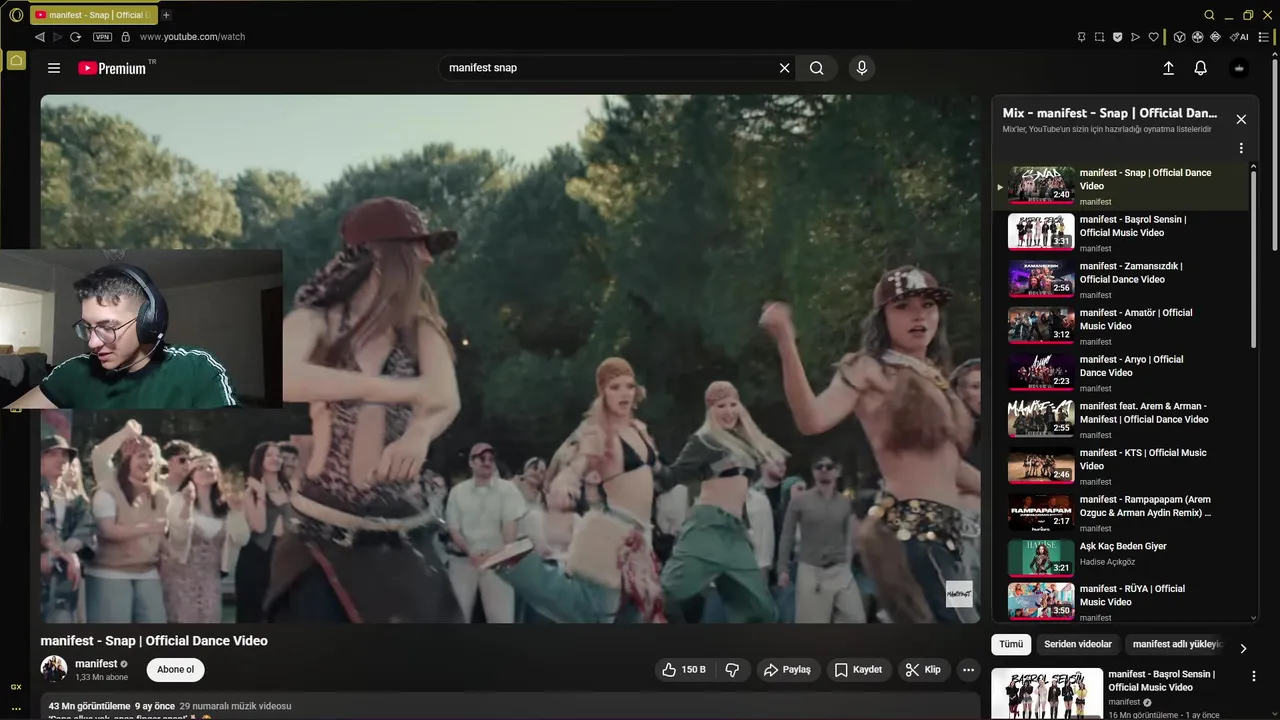The image size is (1280, 720).
Task: Open 'Aşk Kaç Beden Giyer' by Hadise Açıkgöz
Action: tap(1120, 558)
